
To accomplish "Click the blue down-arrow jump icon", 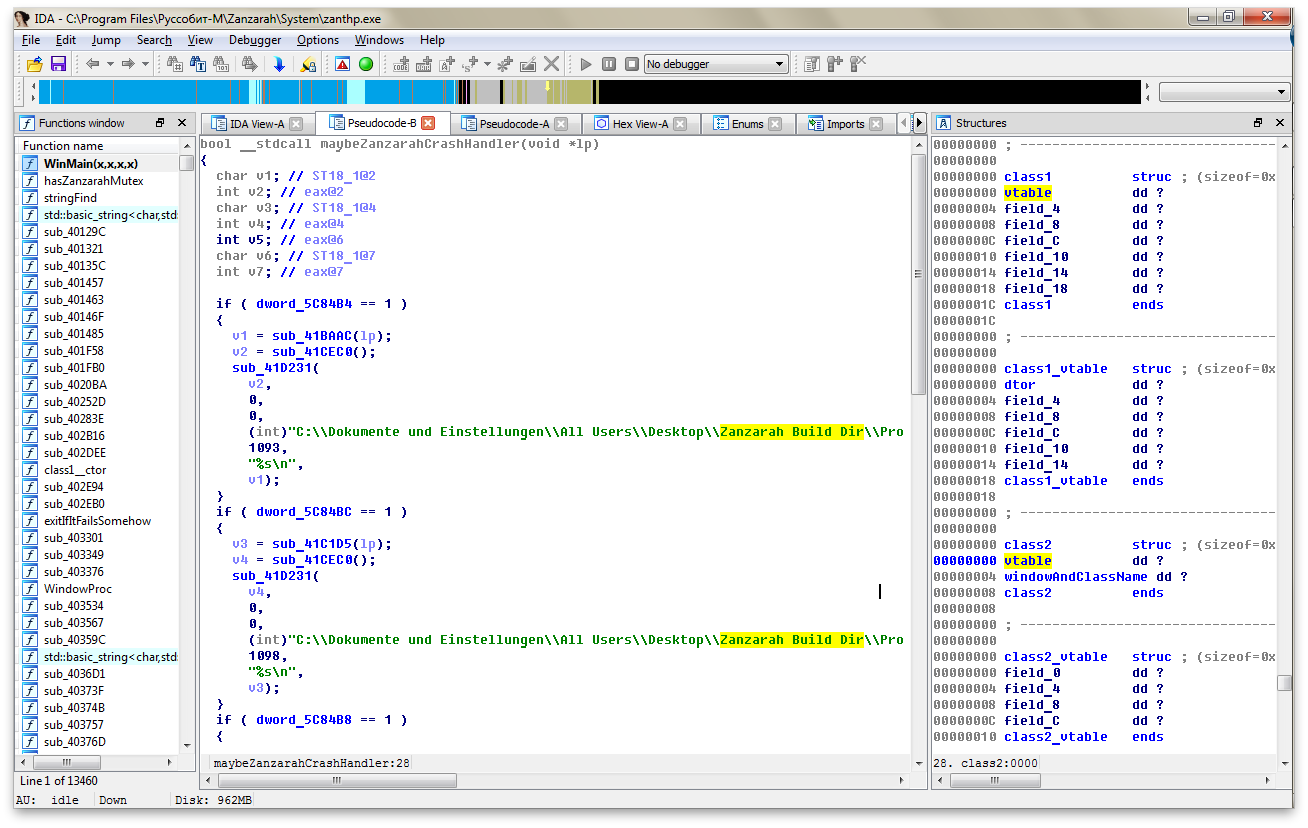I will pos(280,64).
